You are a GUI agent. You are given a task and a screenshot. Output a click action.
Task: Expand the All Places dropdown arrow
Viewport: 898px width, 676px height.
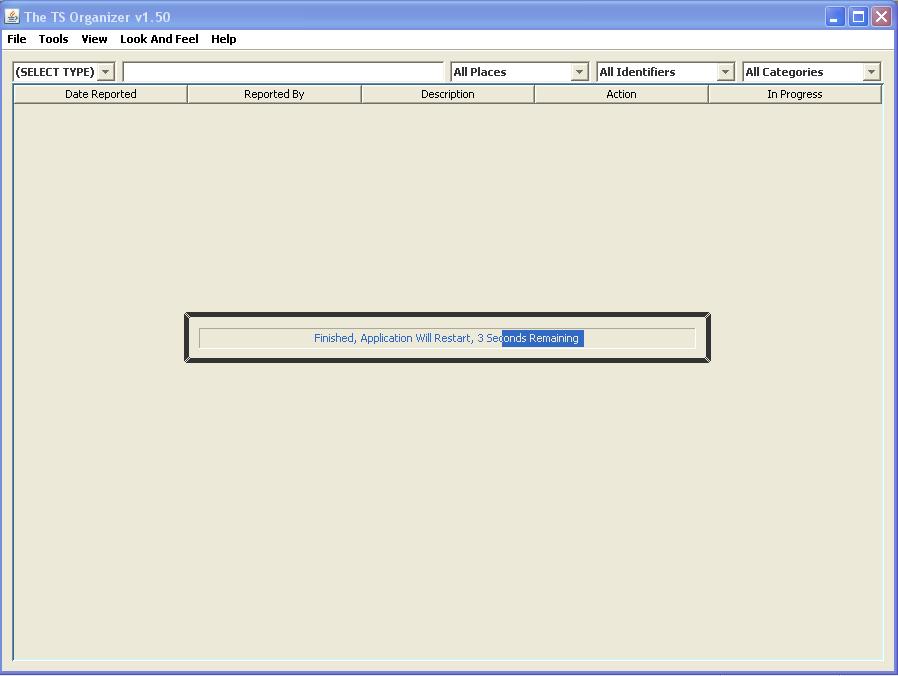tap(580, 72)
